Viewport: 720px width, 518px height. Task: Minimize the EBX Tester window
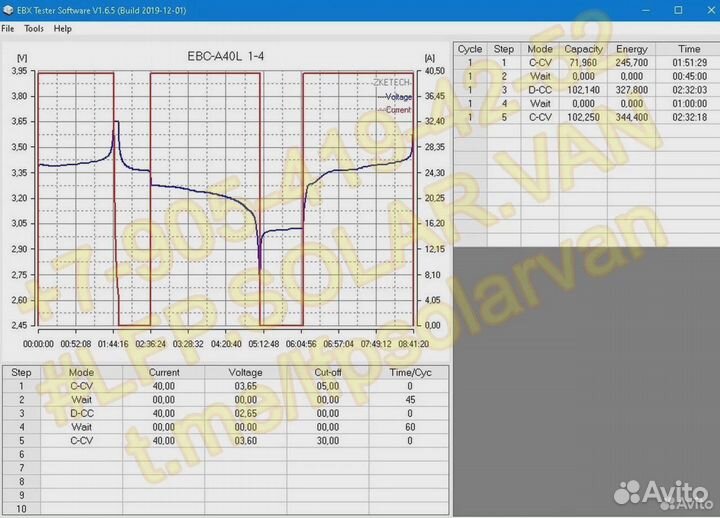tap(646, 10)
